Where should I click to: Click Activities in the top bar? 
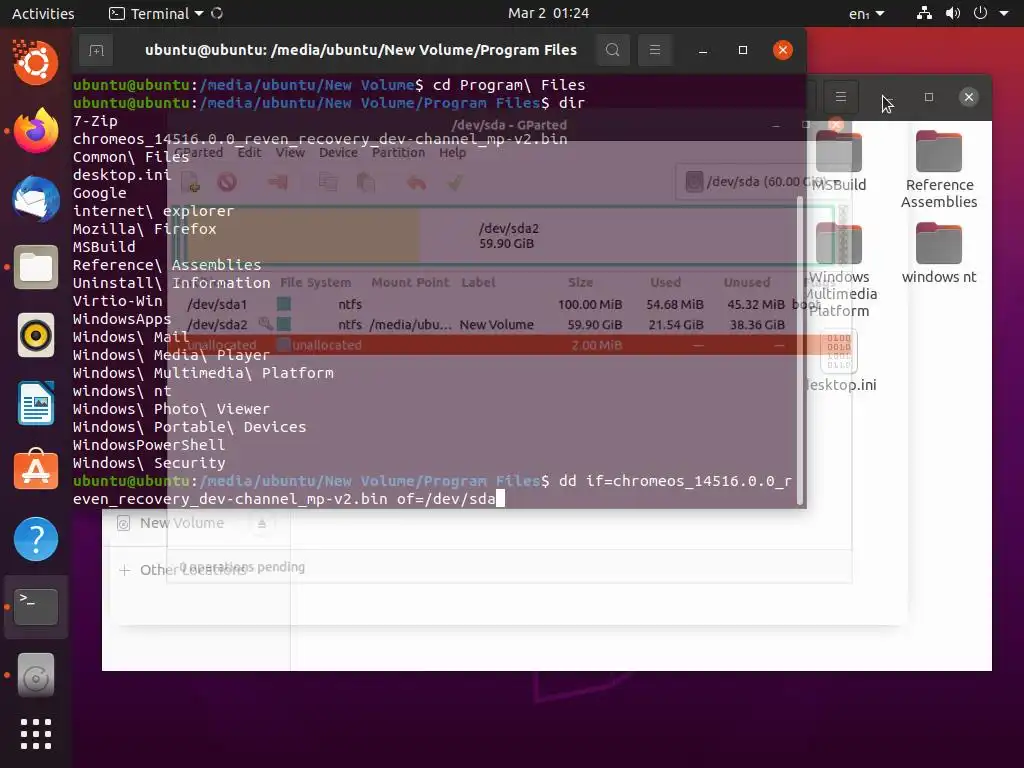click(x=42, y=13)
